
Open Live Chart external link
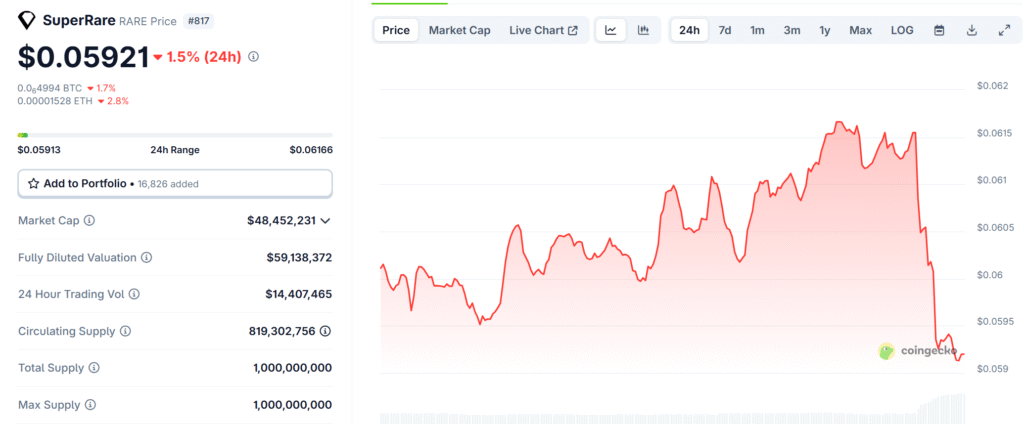[543, 30]
